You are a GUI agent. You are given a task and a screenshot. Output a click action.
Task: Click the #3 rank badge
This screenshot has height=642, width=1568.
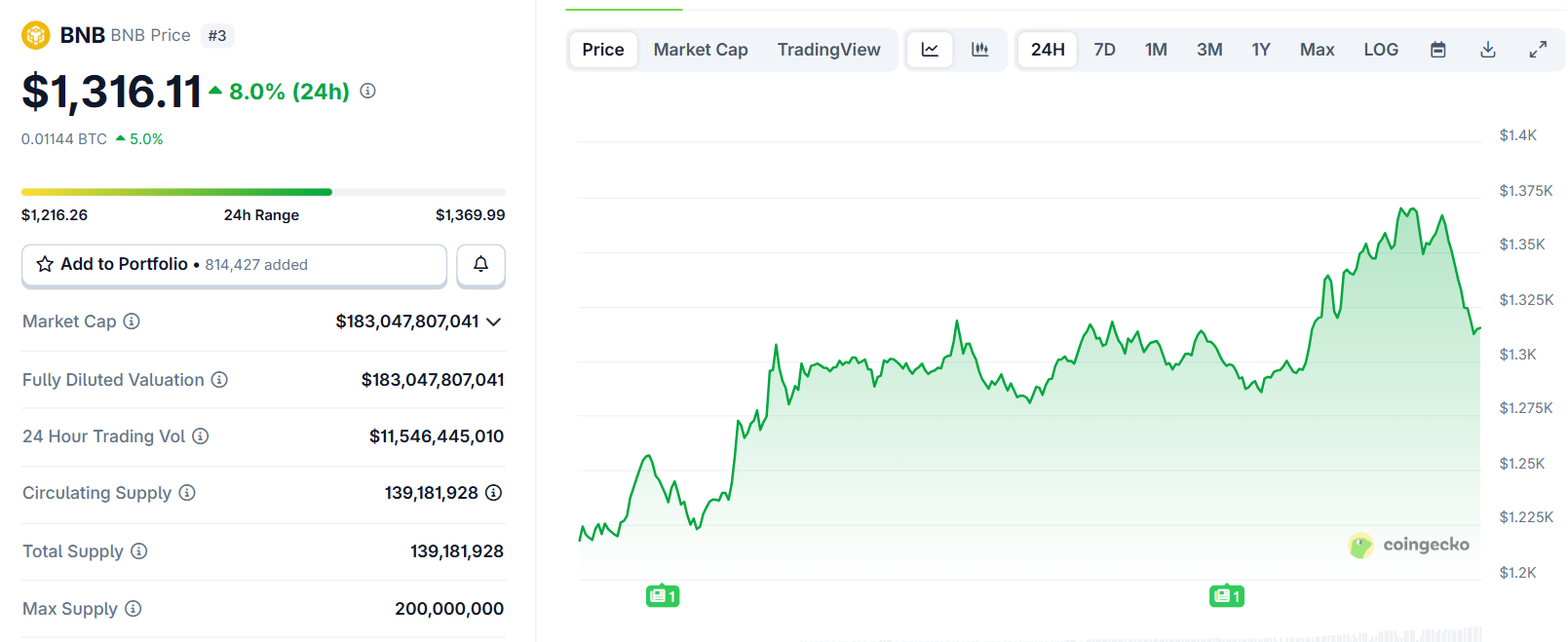[x=217, y=36]
